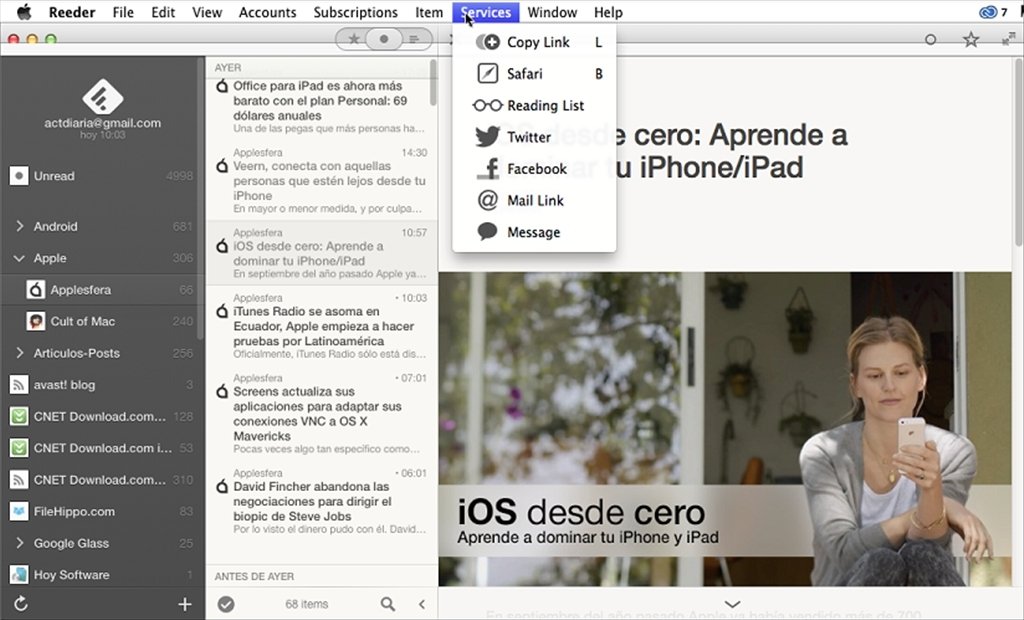Click the ANTES DE AYER section header
Screen dimensions: 1024x620
coord(254,576)
